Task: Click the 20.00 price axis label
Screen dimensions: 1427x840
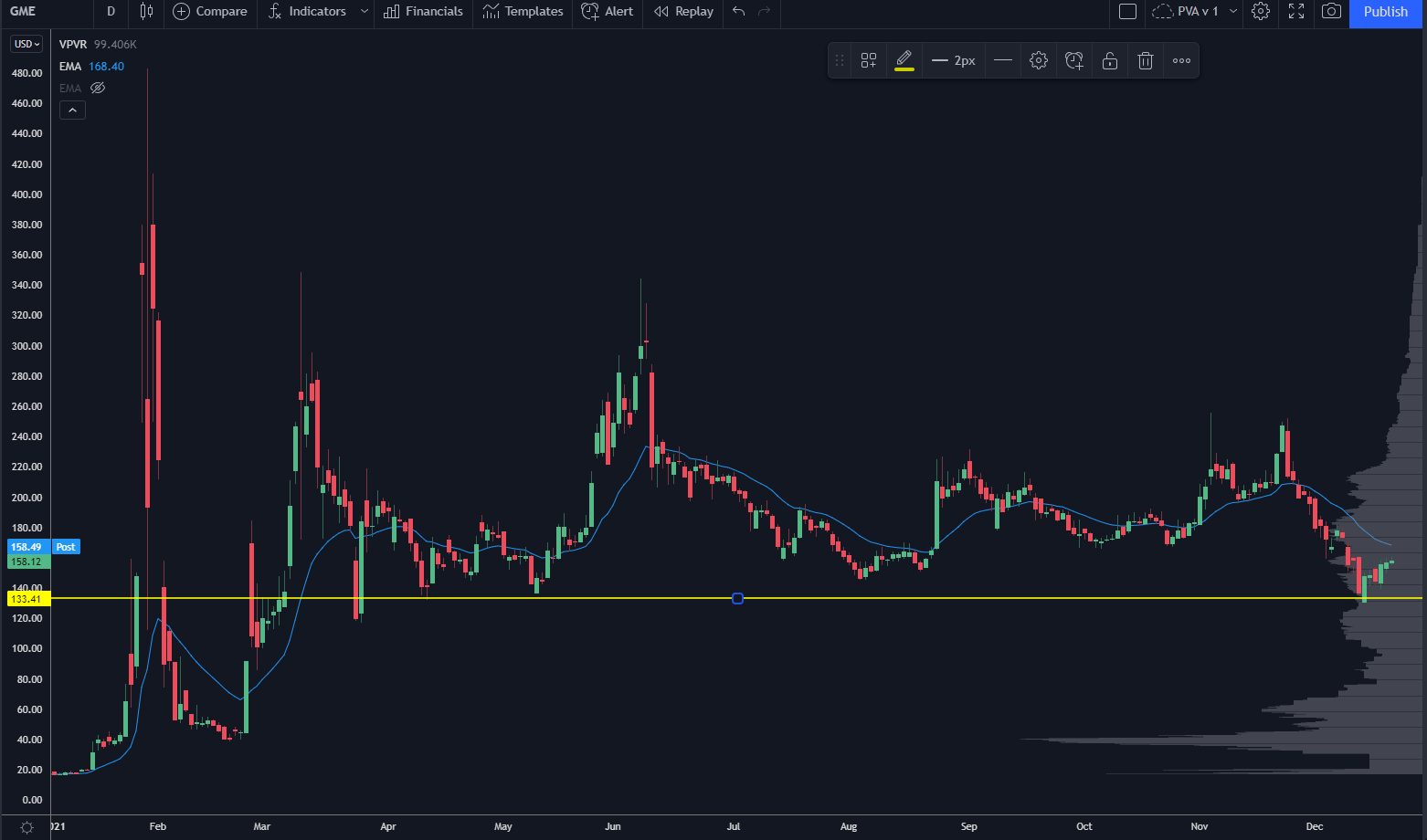Action: [x=29, y=770]
